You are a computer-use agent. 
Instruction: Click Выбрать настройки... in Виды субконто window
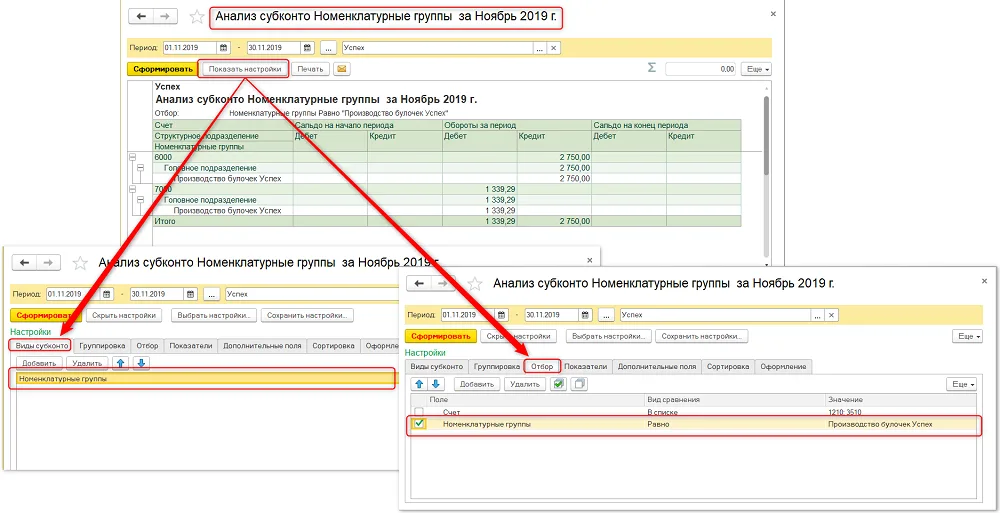(x=216, y=315)
